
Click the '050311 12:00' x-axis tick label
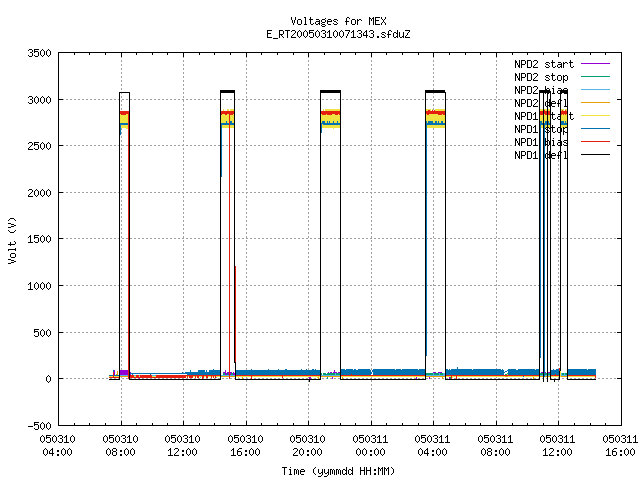(x=558, y=446)
